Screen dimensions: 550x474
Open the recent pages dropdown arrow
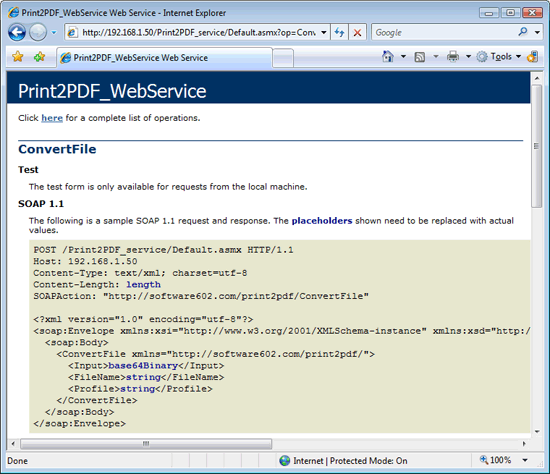(x=54, y=33)
